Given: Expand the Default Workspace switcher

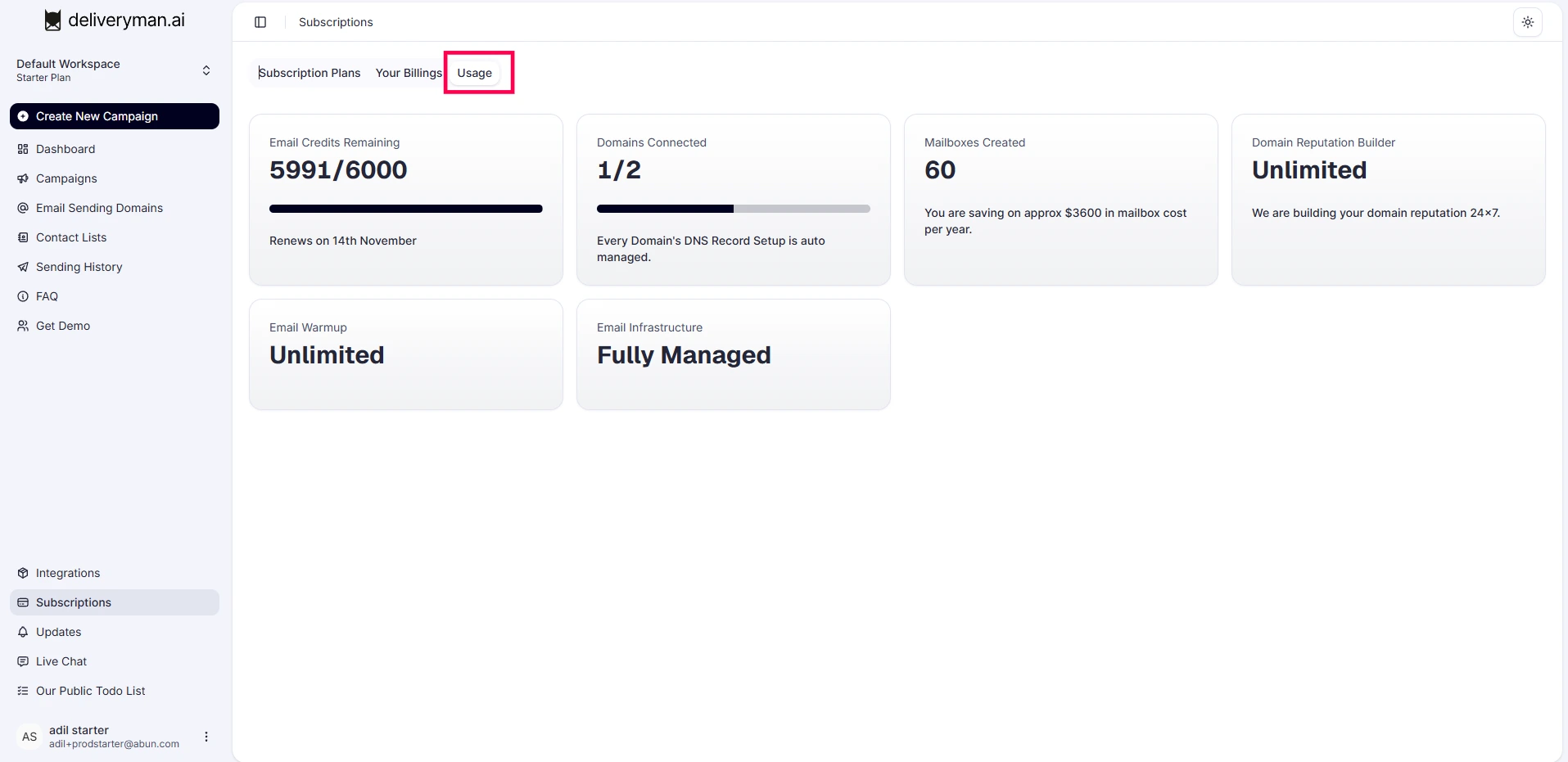Looking at the screenshot, I should pyautogui.click(x=206, y=70).
